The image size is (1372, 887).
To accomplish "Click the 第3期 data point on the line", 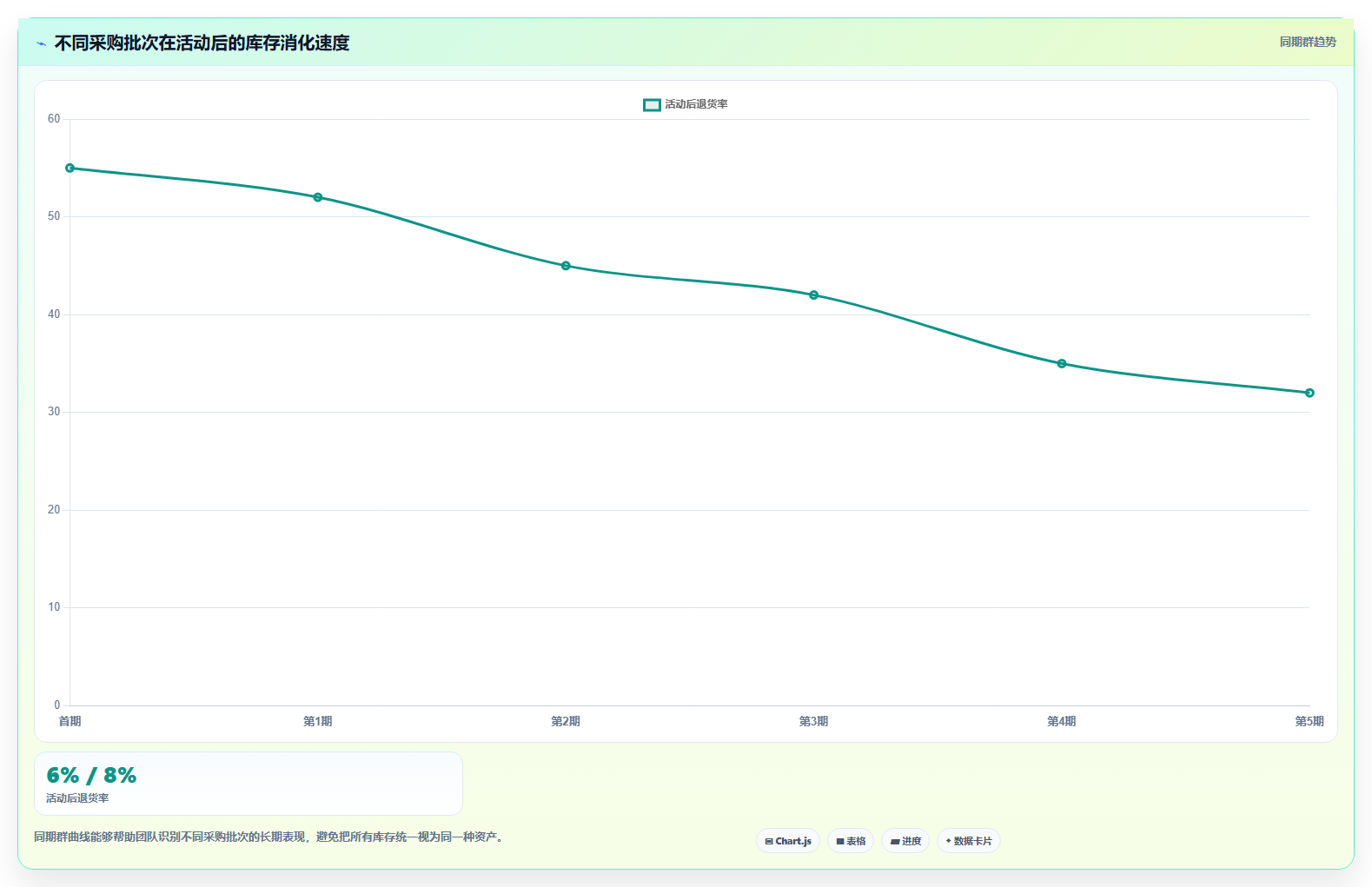I will (814, 295).
